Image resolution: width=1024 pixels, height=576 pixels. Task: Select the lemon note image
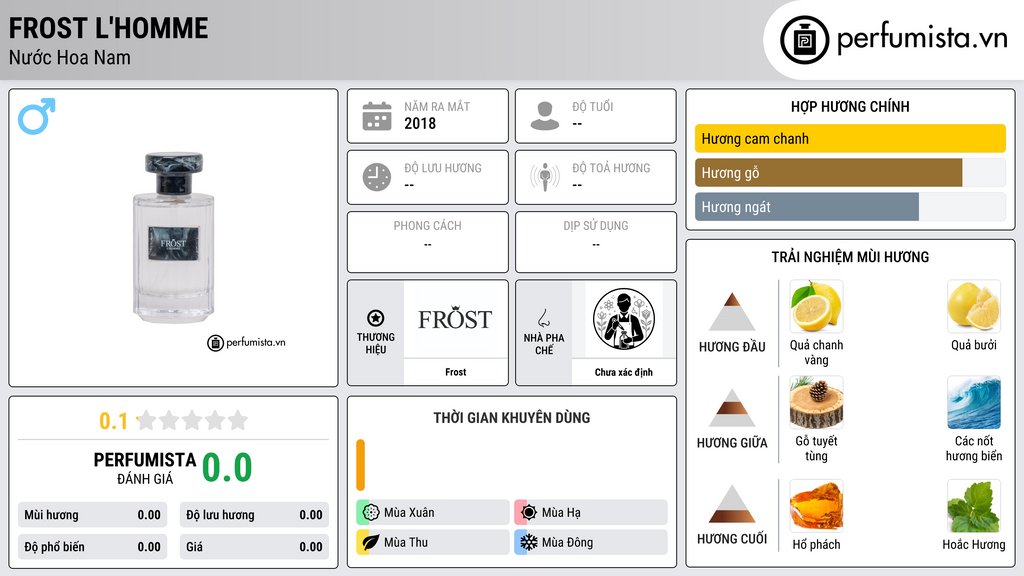[x=816, y=306]
